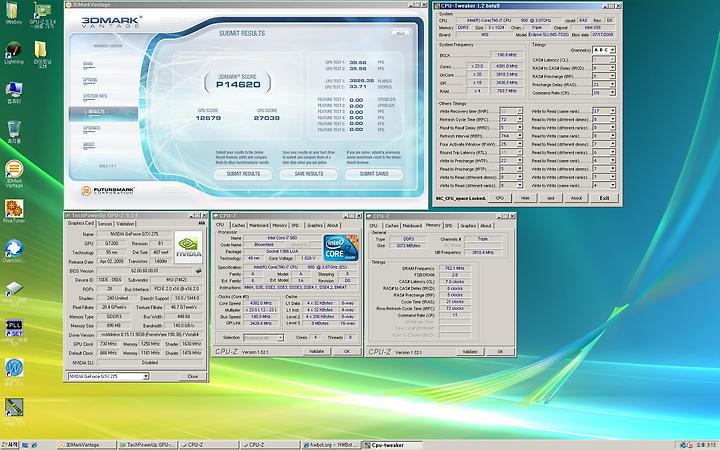Click the SUBMIT SAVED button

(374, 174)
